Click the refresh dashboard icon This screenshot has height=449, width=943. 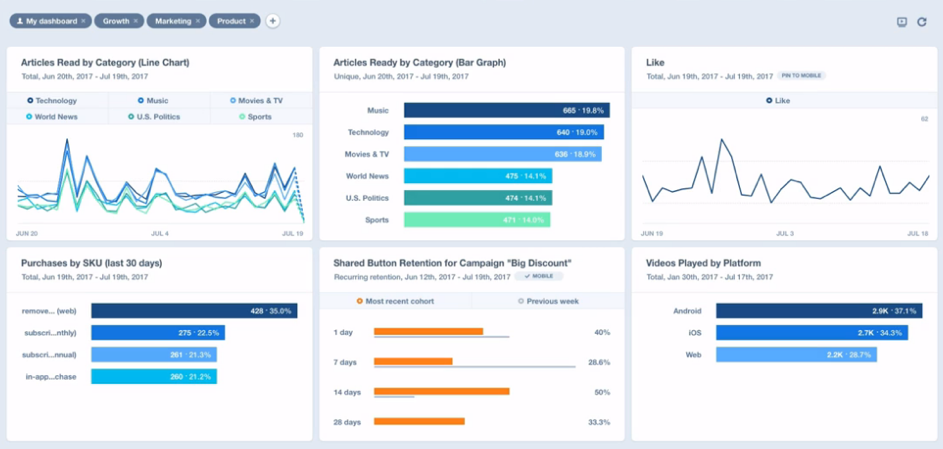click(x=922, y=22)
